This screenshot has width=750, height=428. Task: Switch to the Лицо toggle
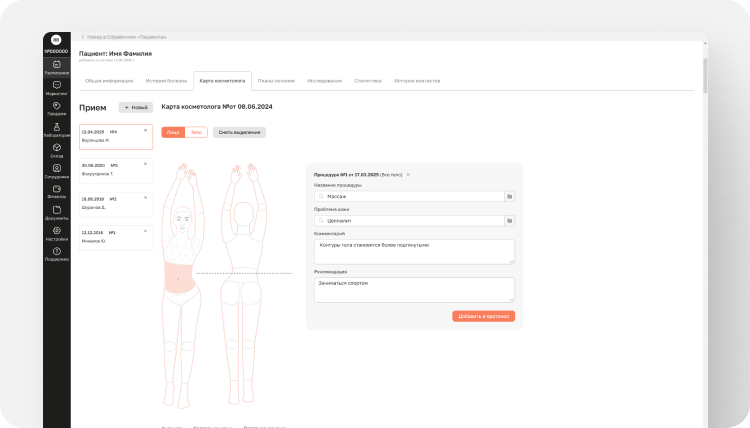click(173, 132)
